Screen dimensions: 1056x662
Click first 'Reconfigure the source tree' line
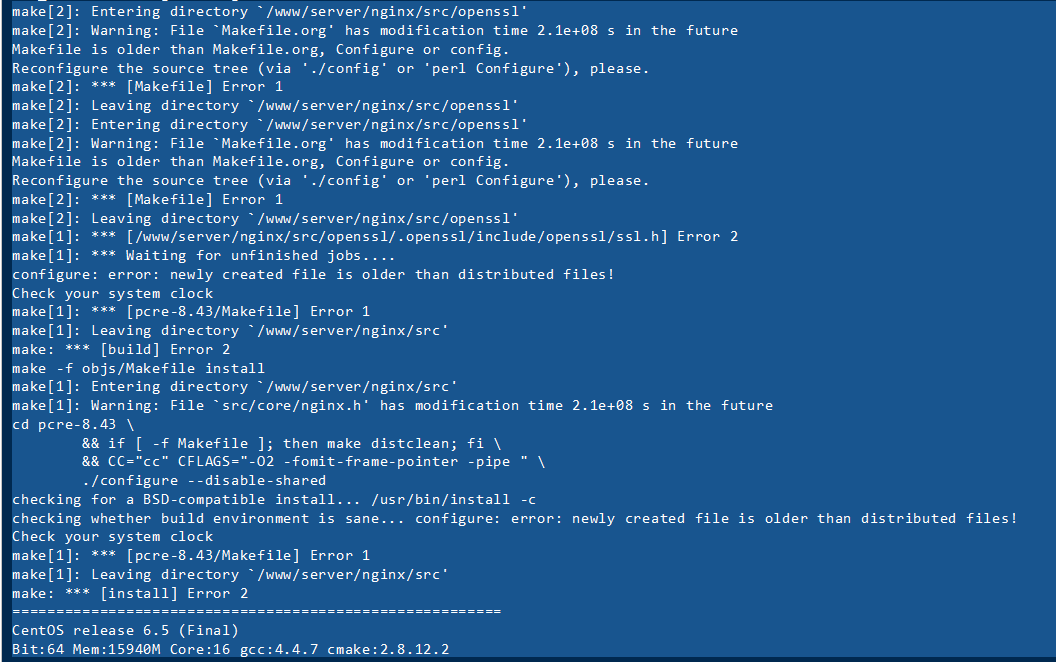[331, 69]
